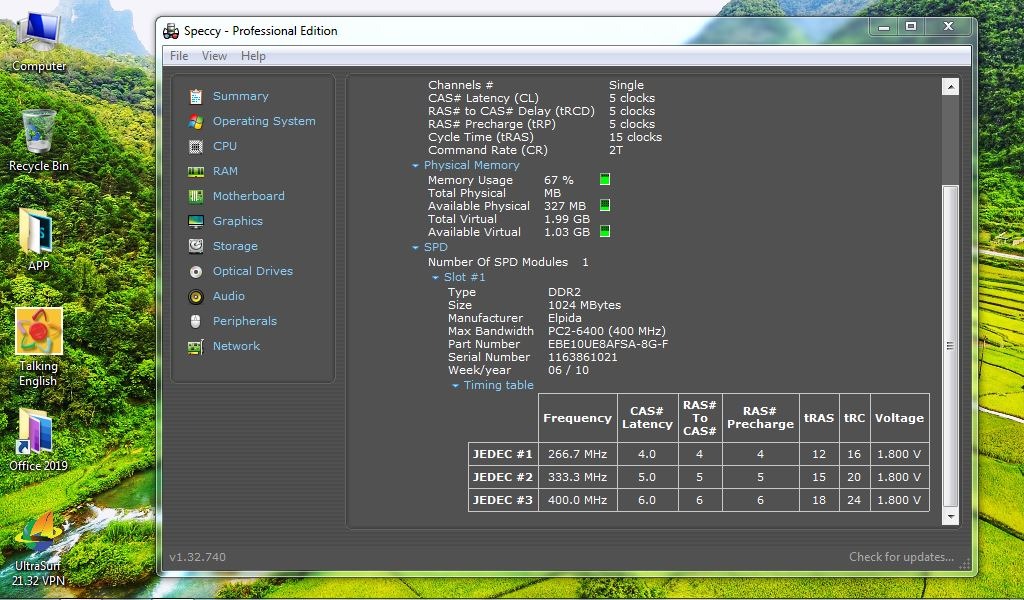The width and height of the screenshot is (1024, 600).
Task: Click the Memory Usage green indicator
Action: [605, 180]
